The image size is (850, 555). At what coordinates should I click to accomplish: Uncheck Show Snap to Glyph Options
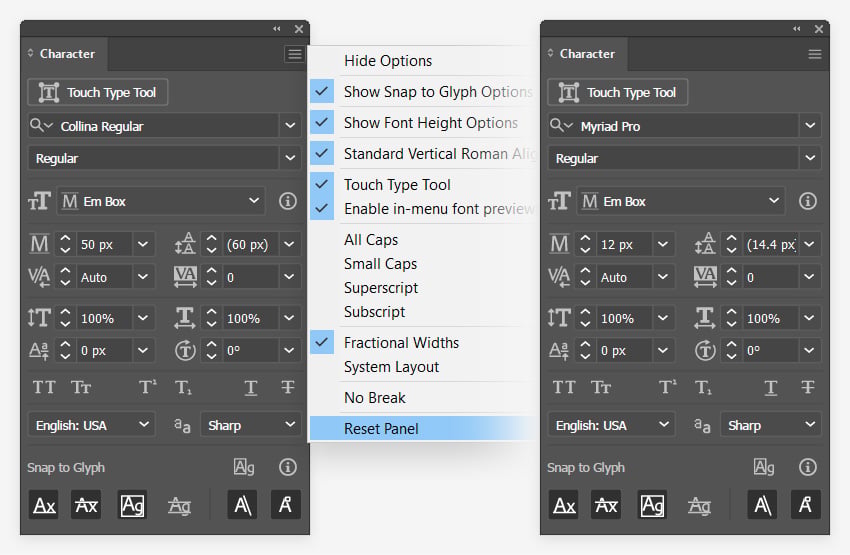point(423,92)
